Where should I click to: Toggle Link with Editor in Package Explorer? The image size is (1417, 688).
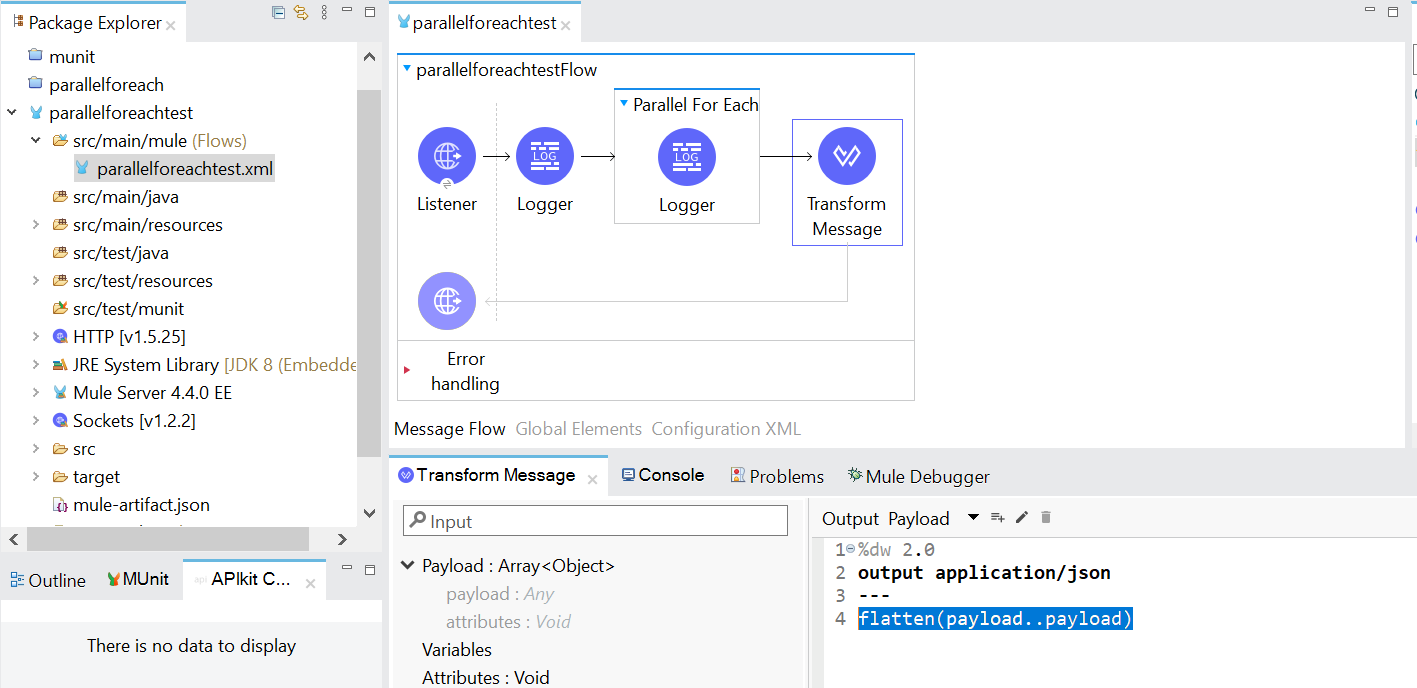[300, 13]
